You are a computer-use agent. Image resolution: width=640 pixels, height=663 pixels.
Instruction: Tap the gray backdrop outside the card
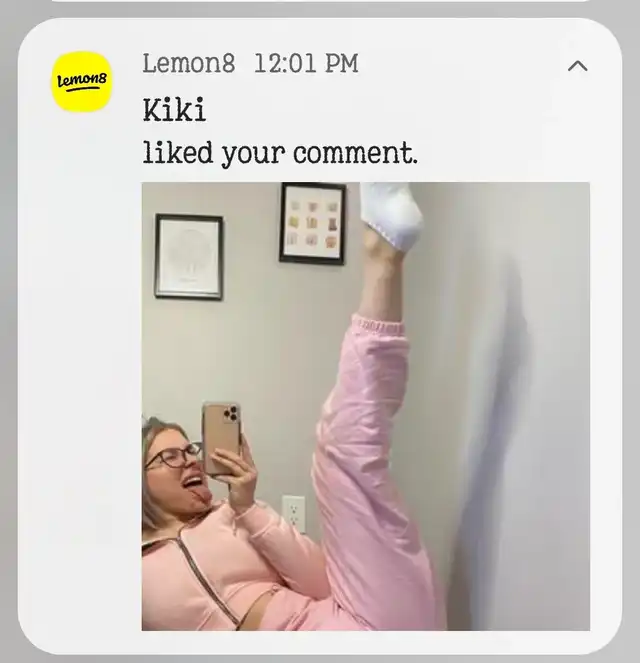[8, 338]
